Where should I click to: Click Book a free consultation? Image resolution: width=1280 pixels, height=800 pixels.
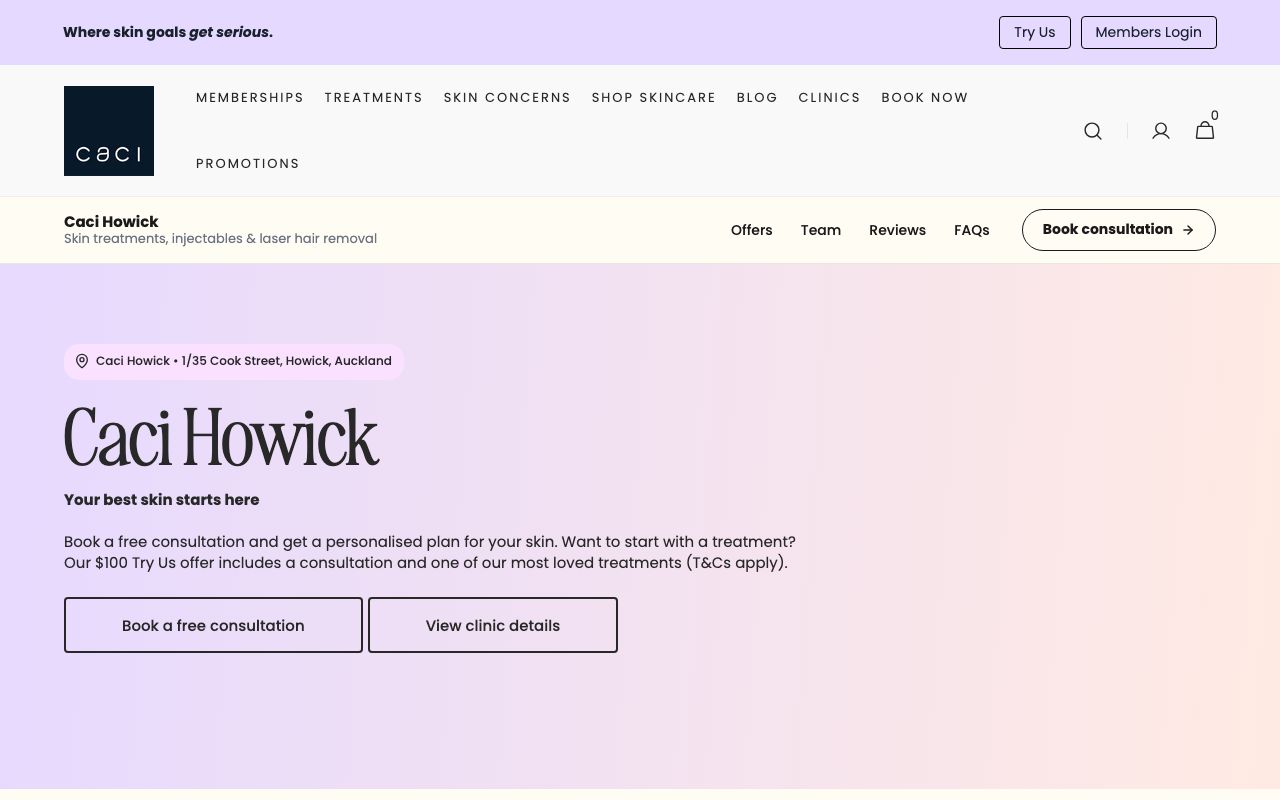point(213,625)
